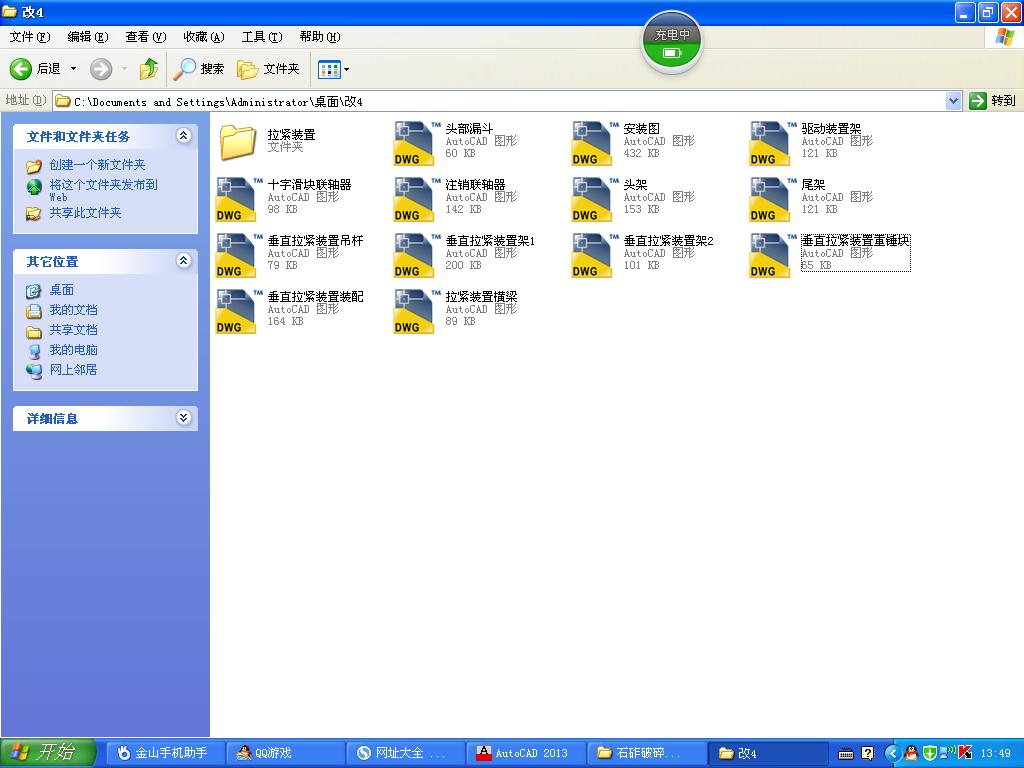1024x768 pixels.
Task: Open the 查看(V) menu
Action: [146, 37]
